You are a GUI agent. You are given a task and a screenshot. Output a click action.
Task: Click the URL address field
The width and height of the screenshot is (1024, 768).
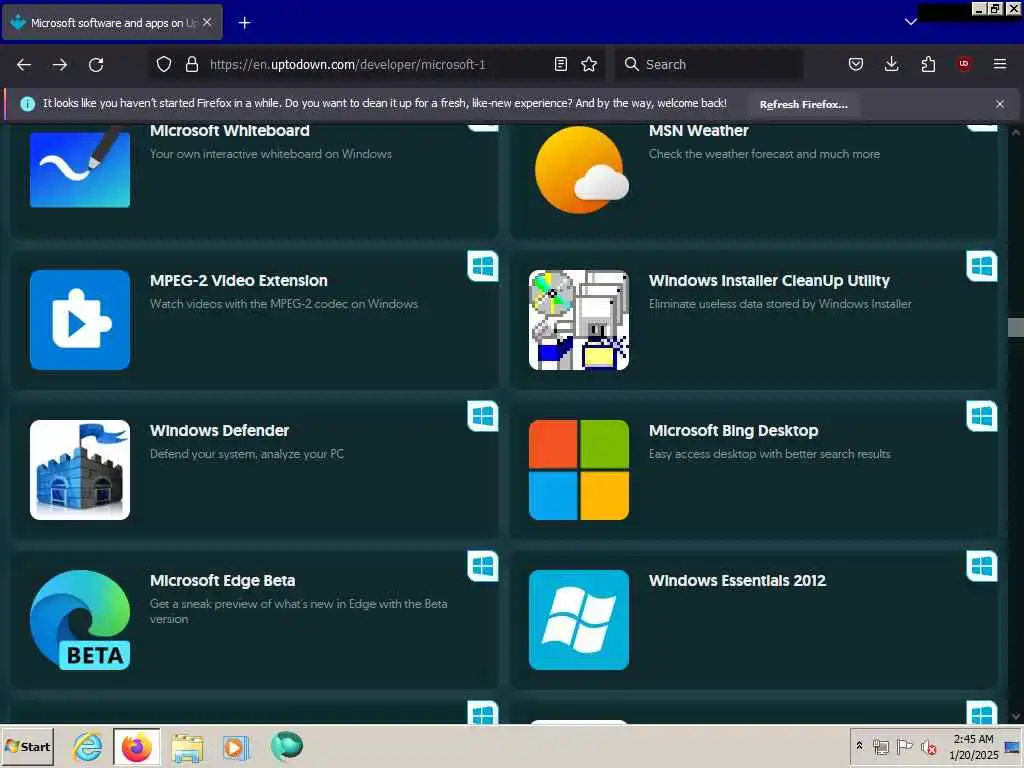click(x=376, y=64)
